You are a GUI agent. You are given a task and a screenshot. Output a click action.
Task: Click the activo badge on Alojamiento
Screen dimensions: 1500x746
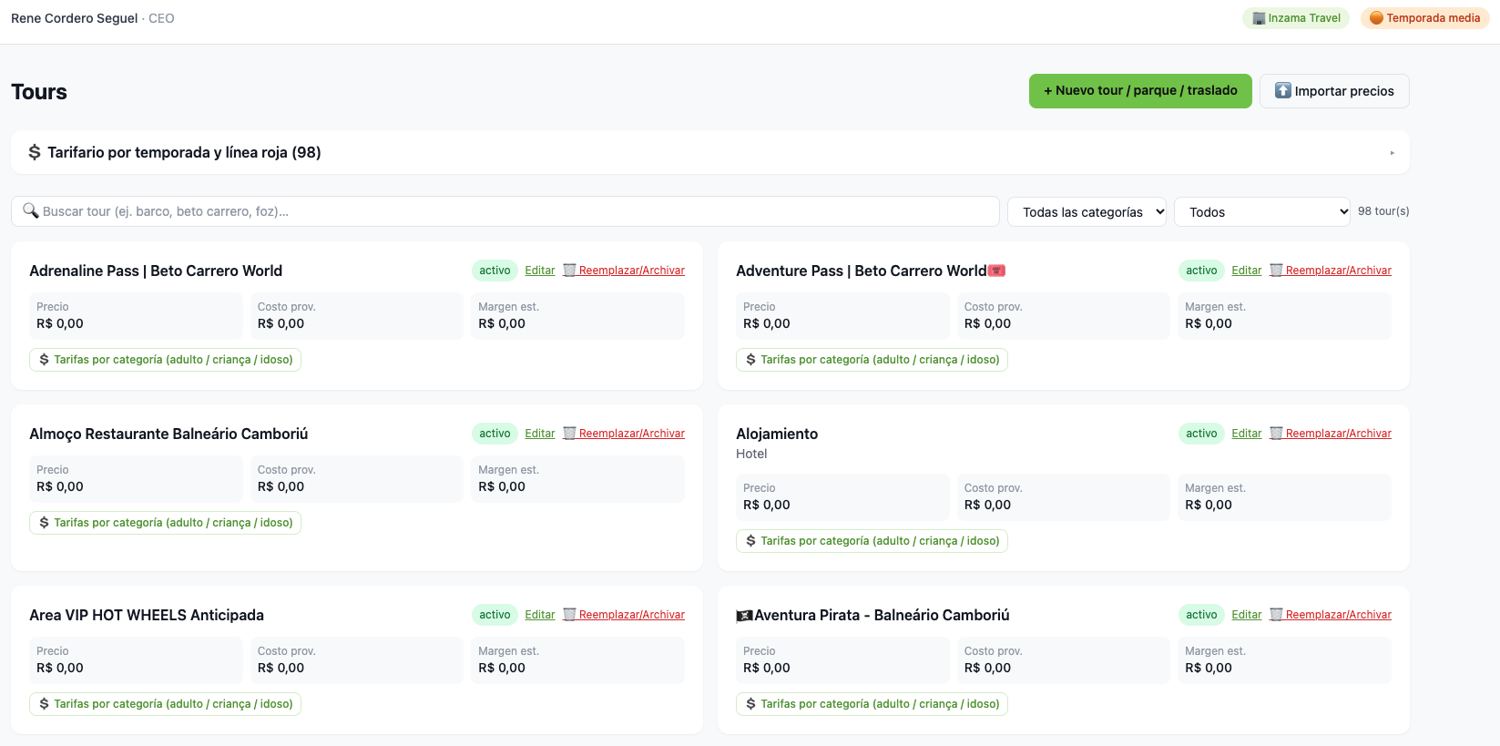(x=1202, y=433)
